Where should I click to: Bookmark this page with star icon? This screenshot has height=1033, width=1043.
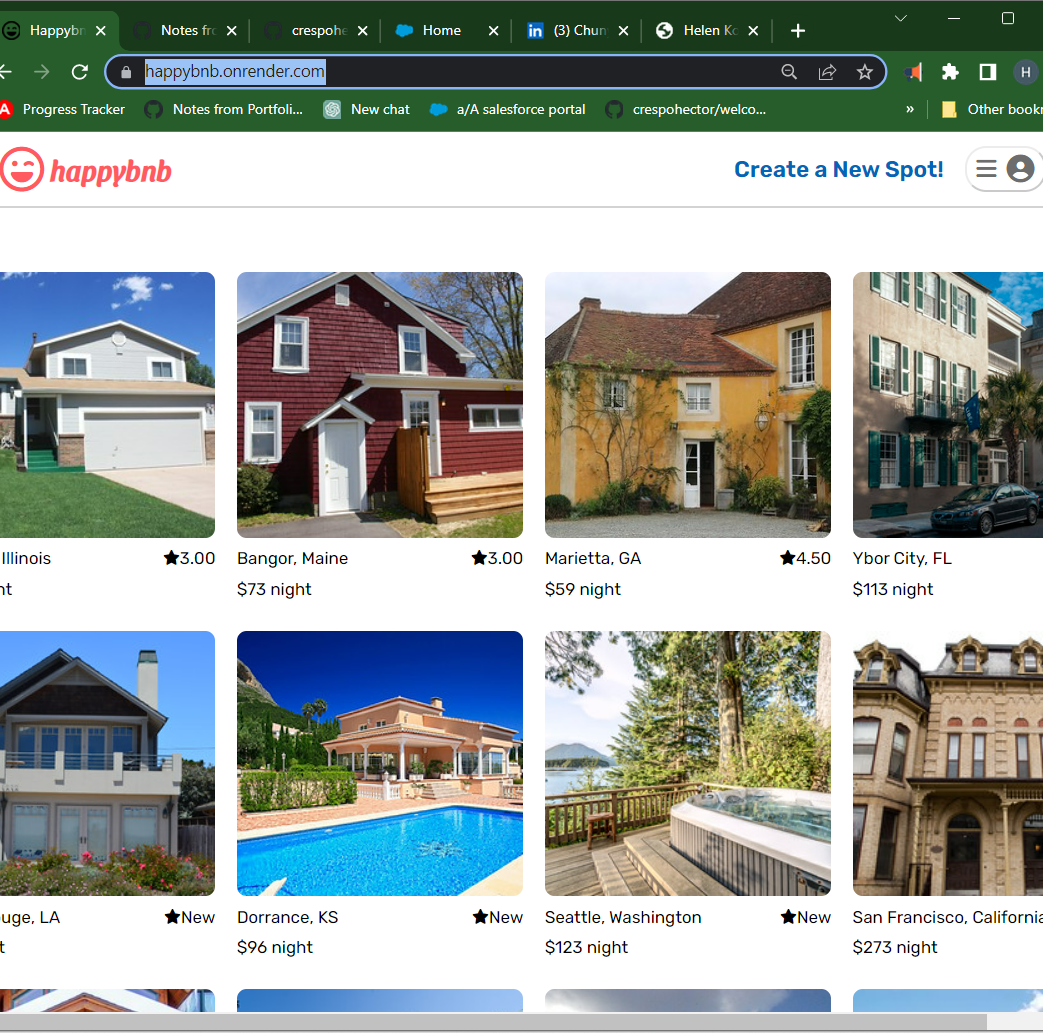click(x=864, y=72)
